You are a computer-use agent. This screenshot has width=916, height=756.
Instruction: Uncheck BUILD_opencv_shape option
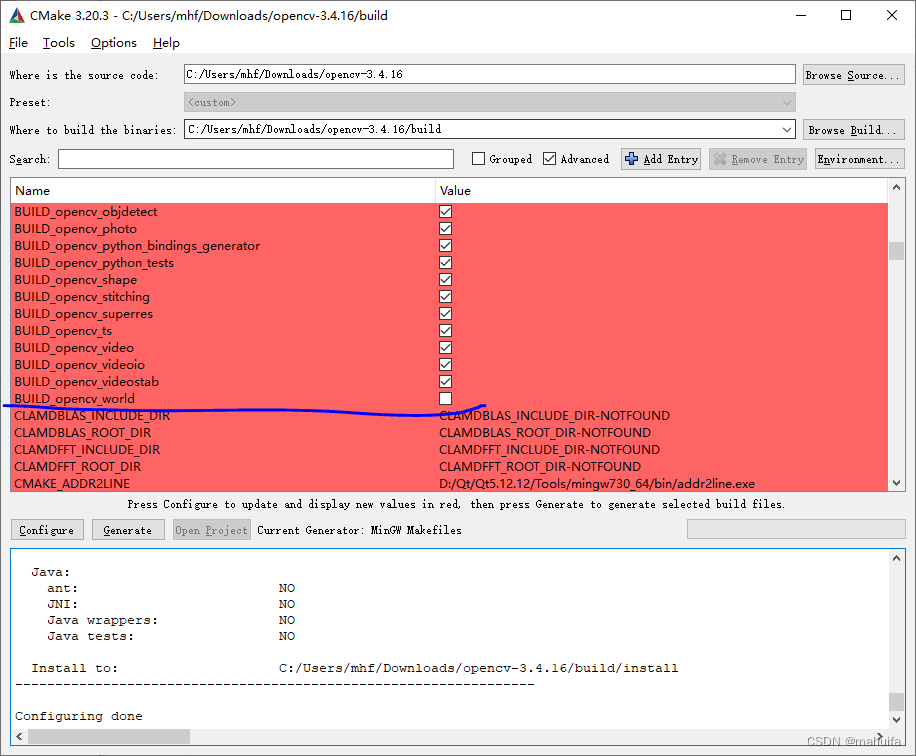[x=445, y=279]
